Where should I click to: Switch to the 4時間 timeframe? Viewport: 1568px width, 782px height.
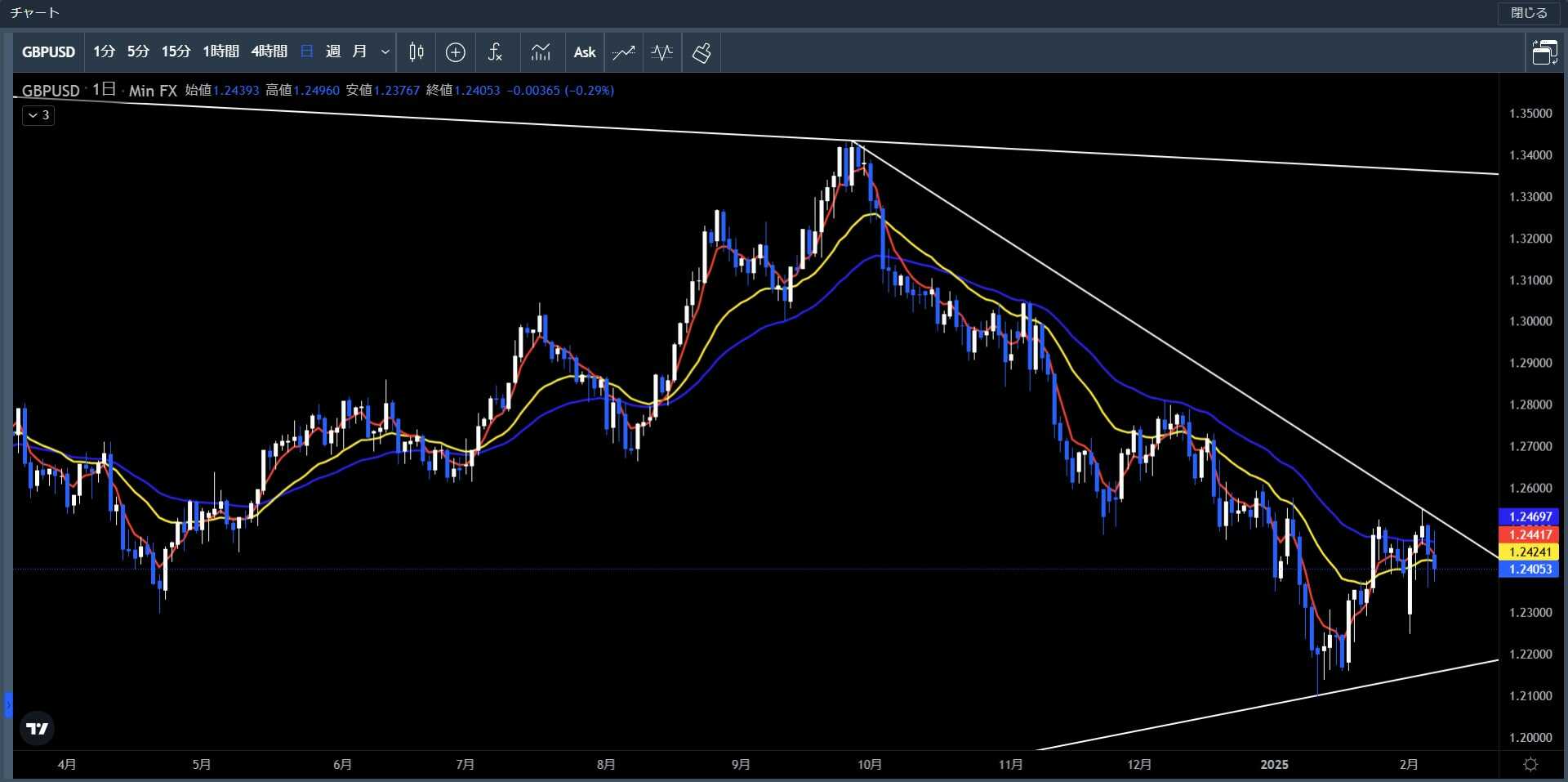(x=269, y=52)
